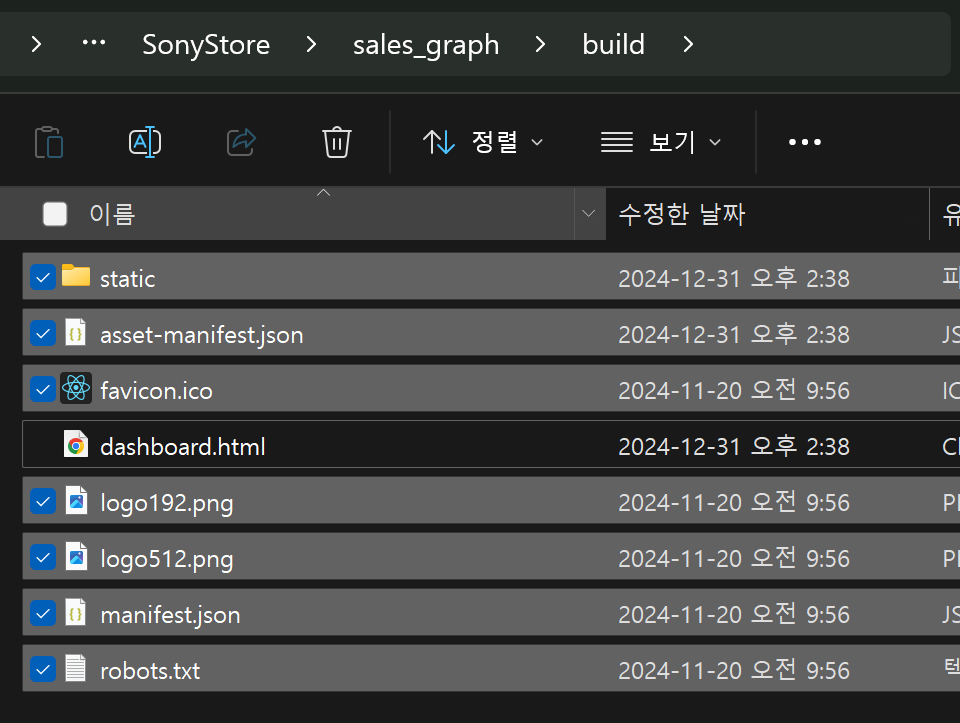This screenshot has width=960, height=723.
Task: Uncheck the static folder checkbox
Action: 43,277
